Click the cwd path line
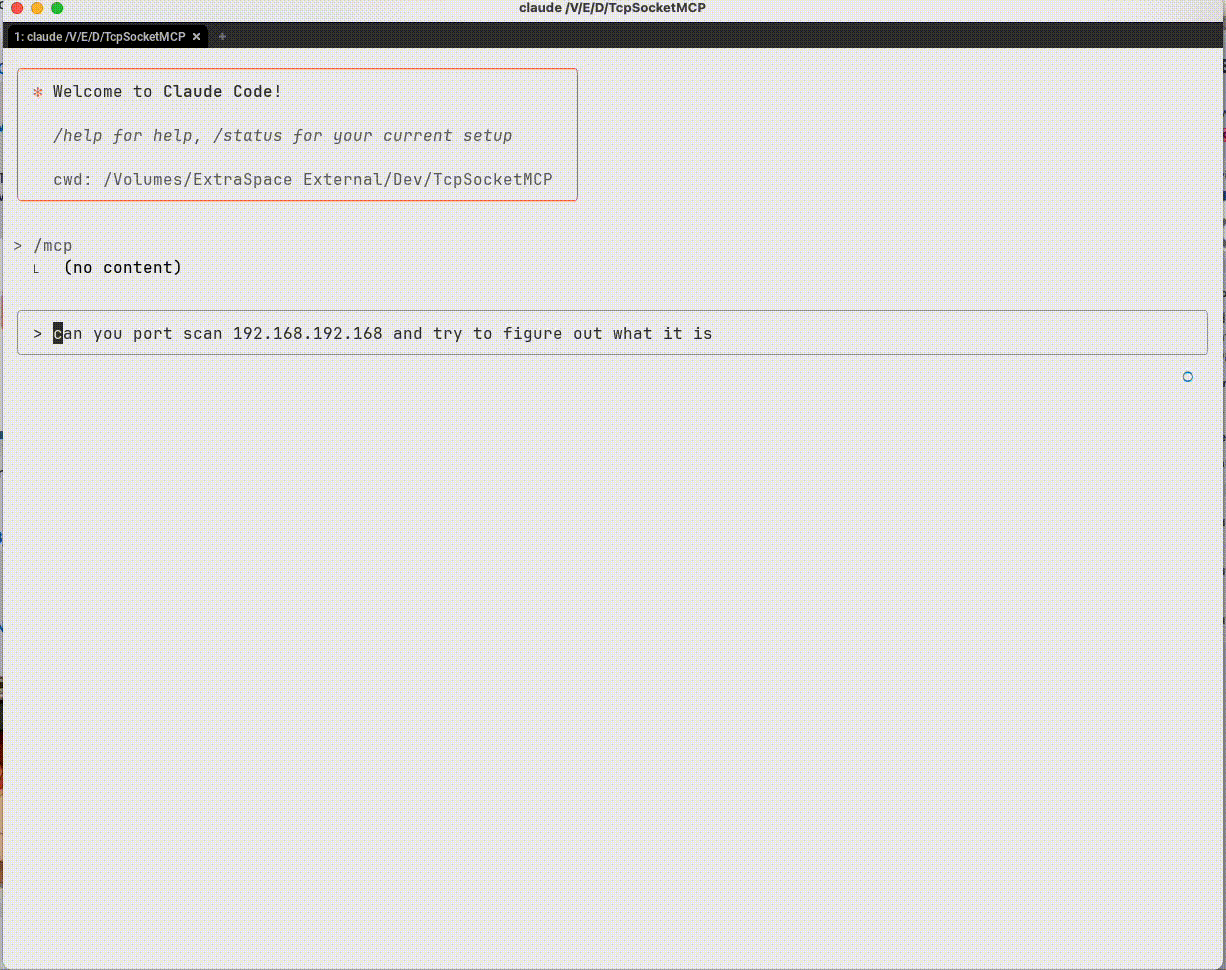 pyautogui.click(x=303, y=179)
